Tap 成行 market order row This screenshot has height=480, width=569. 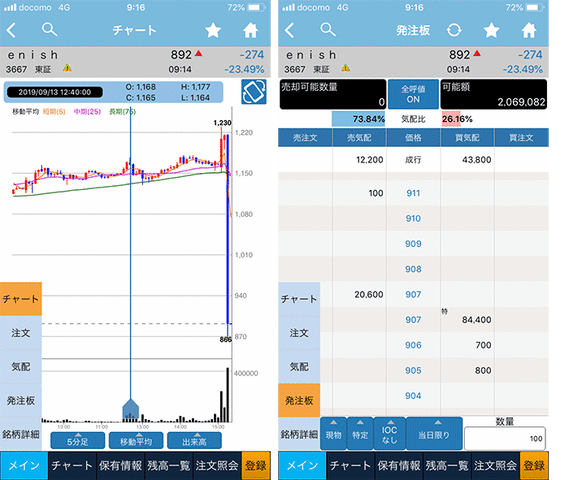point(413,160)
